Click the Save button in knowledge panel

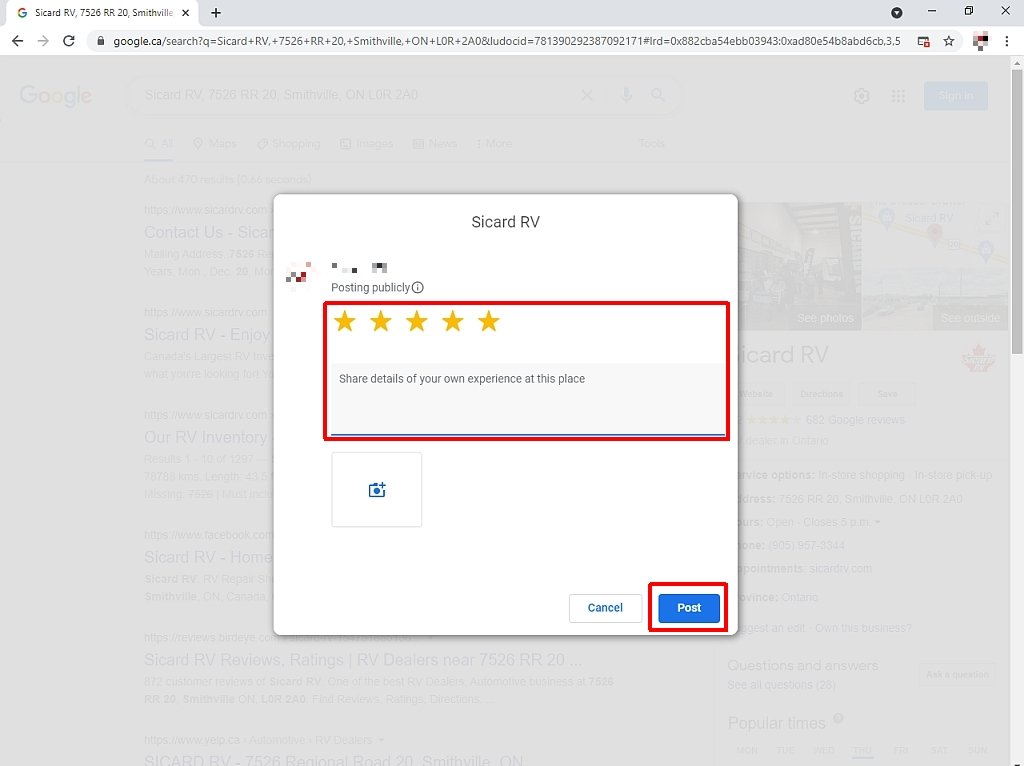(x=887, y=394)
